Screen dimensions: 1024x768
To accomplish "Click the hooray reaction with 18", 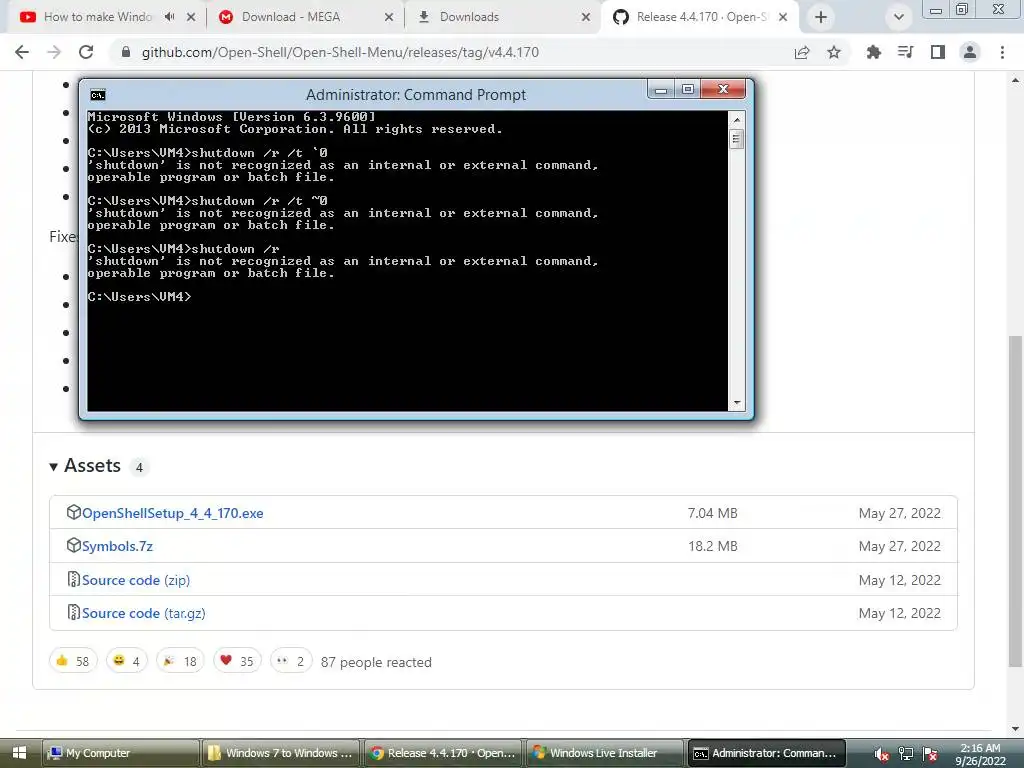I will (x=180, y=661).
